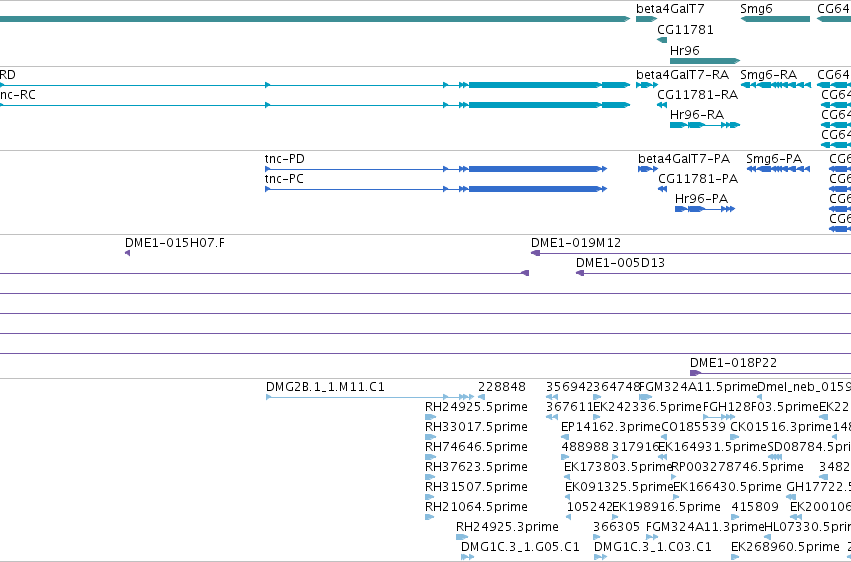The image size is (851, 562).
Task: Click the tnc-PD coding sequence label
Action: (284, 159)
